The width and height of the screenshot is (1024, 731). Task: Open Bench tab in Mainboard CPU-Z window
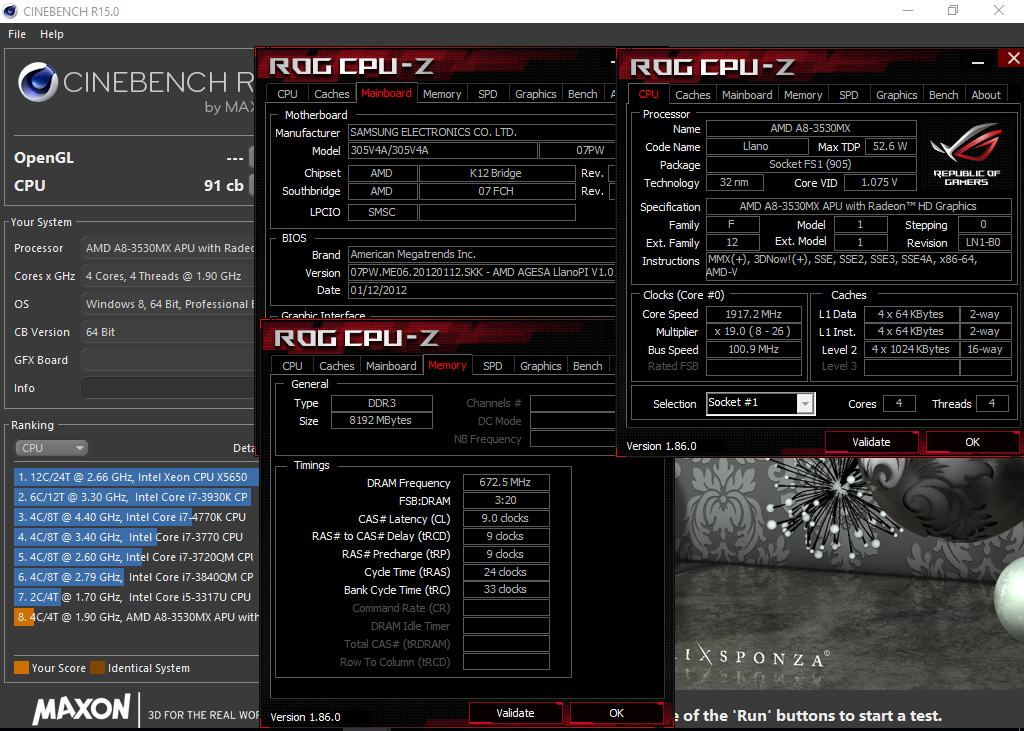[583, 94]
